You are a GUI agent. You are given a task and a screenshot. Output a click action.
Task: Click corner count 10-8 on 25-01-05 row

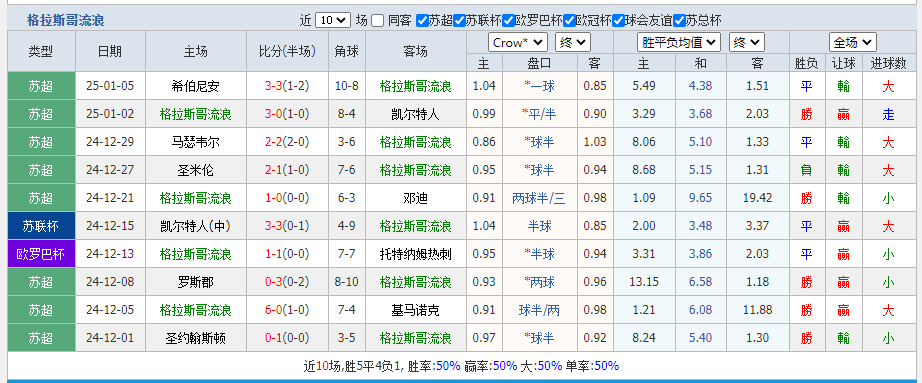tap(346, 86)
